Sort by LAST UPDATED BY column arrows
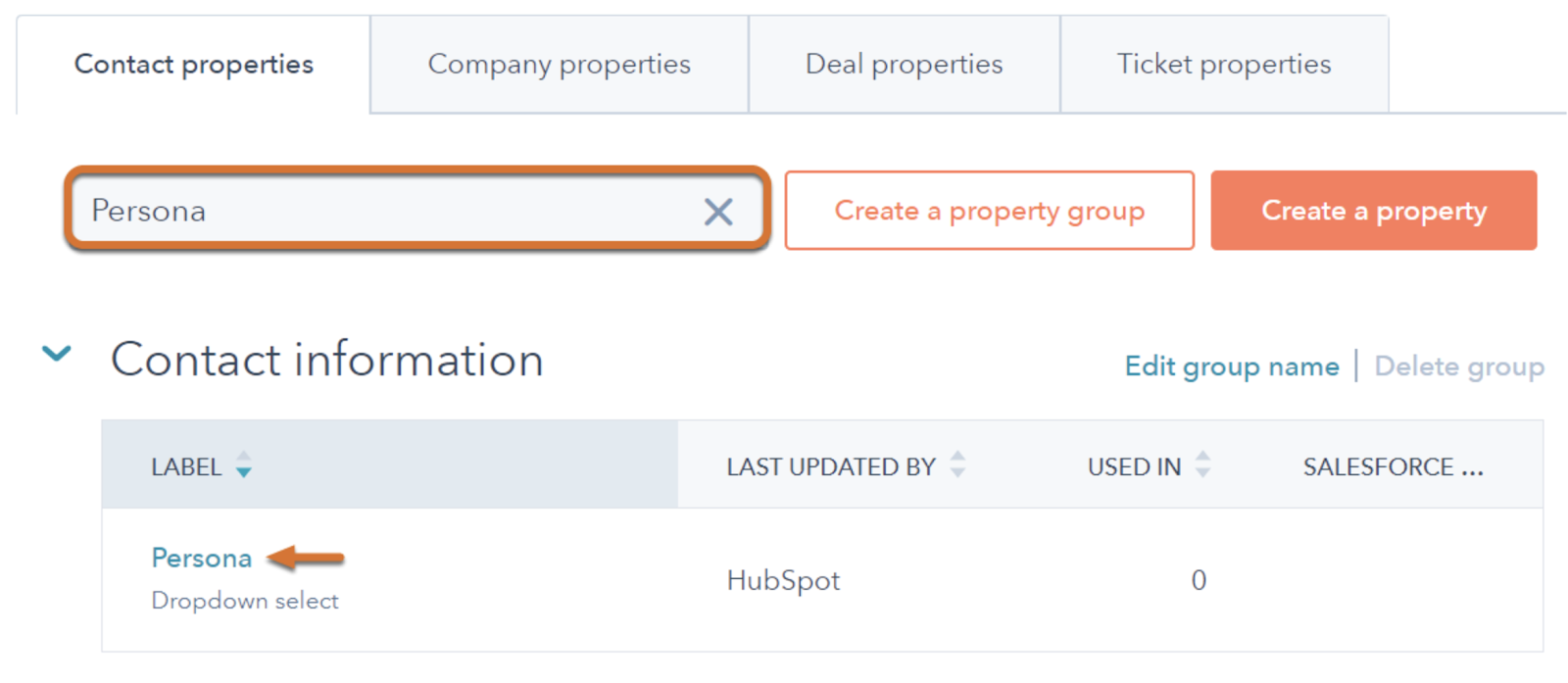The image size is (1568, 683). pyautogui.click(x=957, y=465)
